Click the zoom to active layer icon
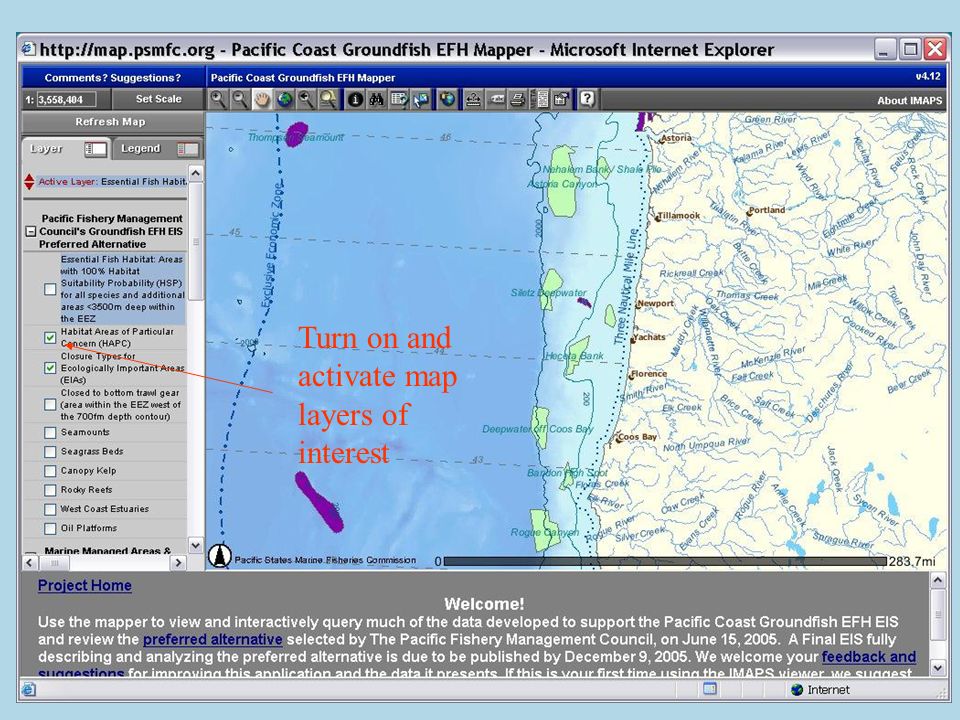This screenshot has height=720, width=960. (x=328, y=99)
